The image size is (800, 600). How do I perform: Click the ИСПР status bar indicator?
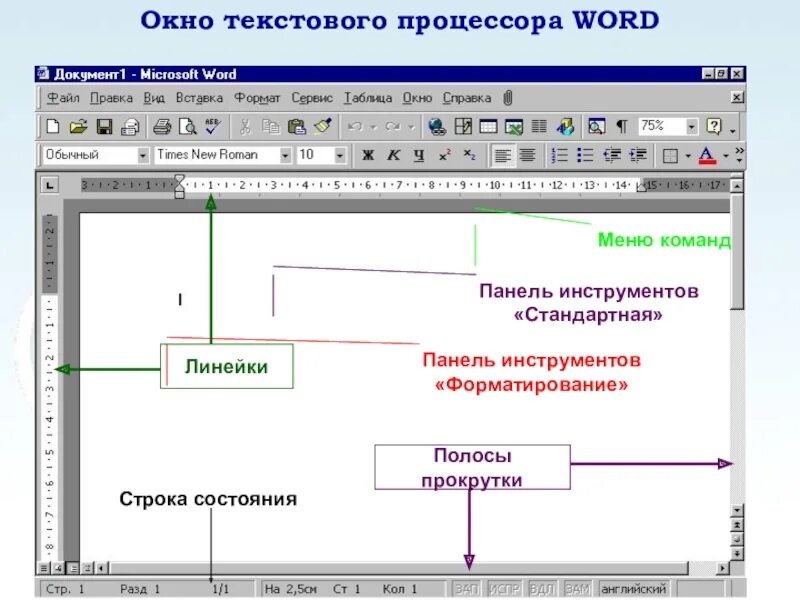point(504,589)
